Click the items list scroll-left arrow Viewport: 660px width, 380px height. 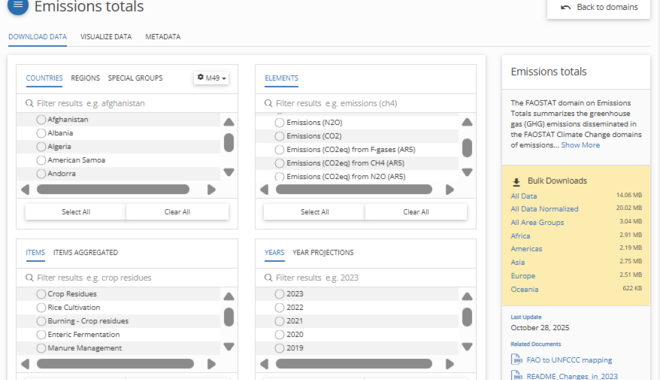point(25,364)
